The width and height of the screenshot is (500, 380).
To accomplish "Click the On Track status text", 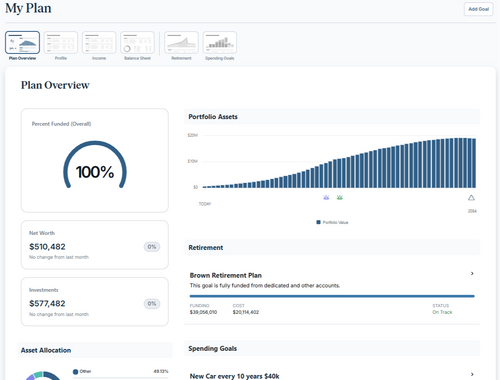I will (x=442, y=312).
